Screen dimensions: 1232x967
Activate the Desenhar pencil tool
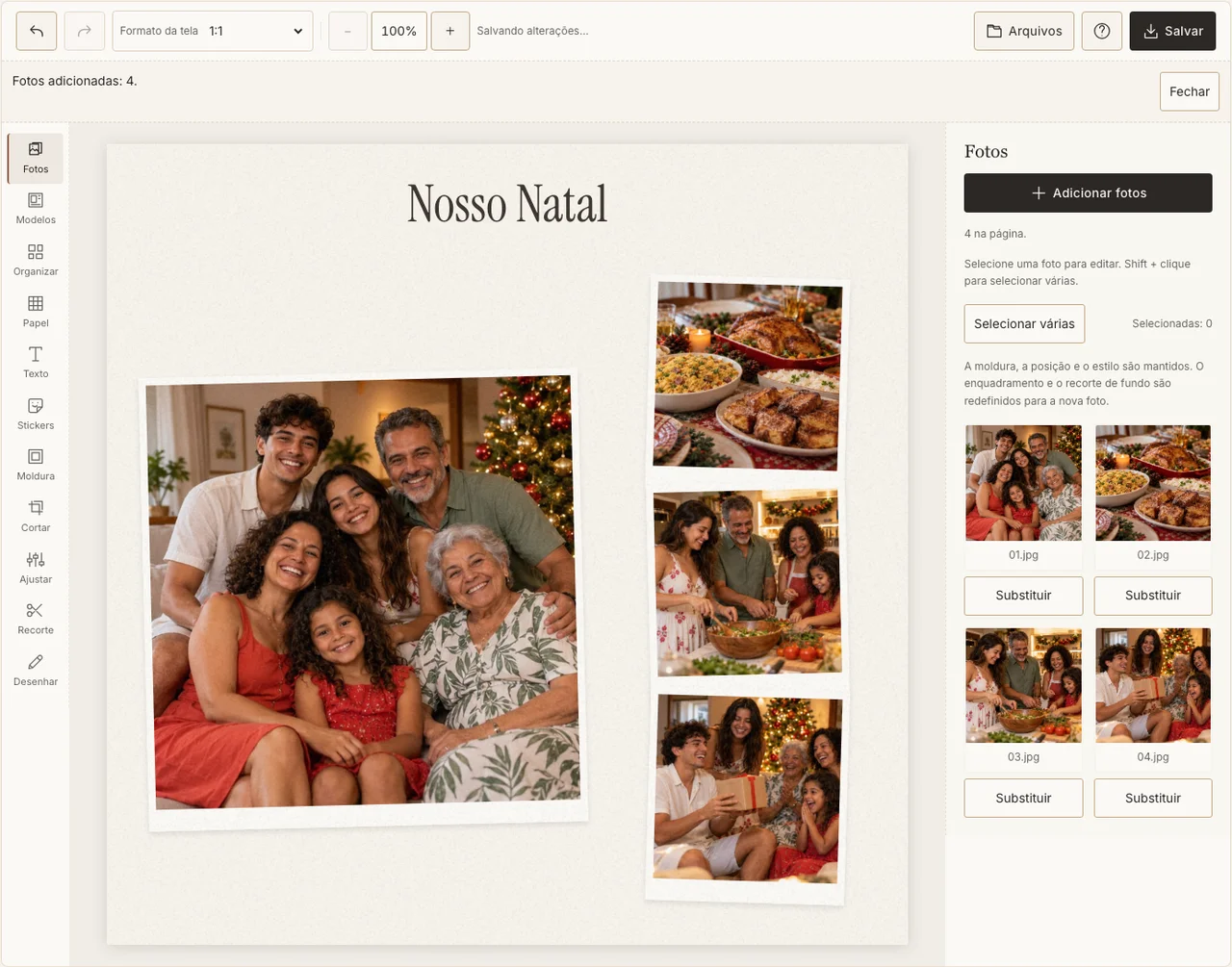click(x=36, y=671)
